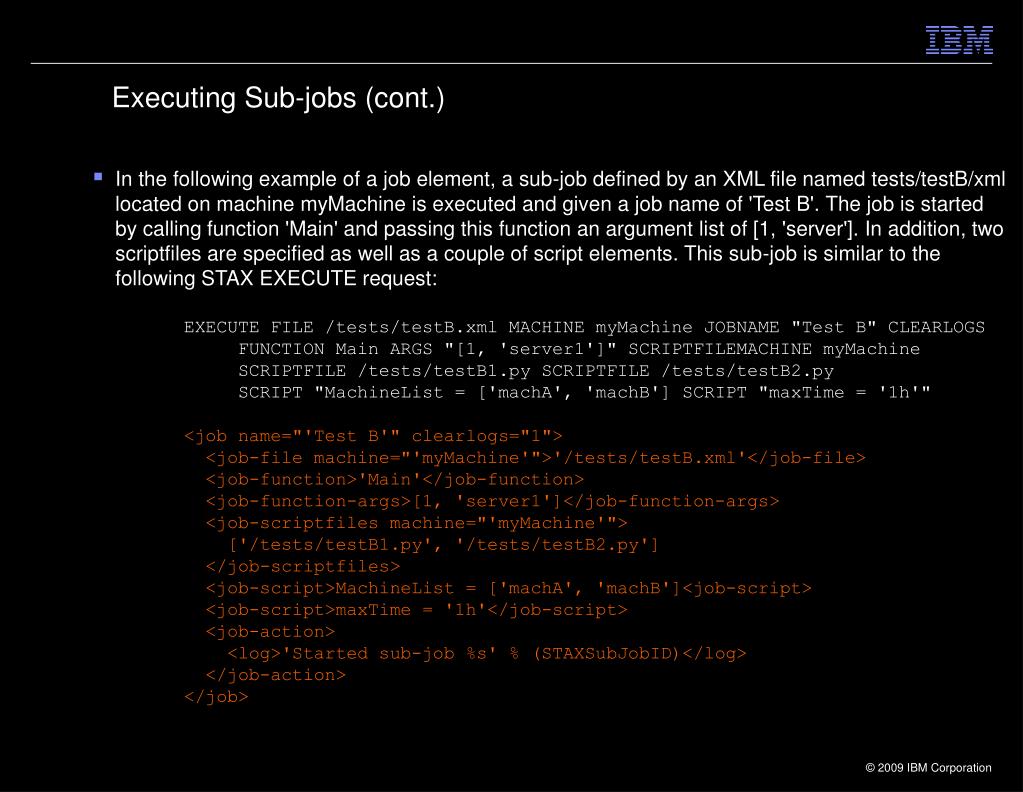Select the Executing Sub-jobs (cont.) title
The width and height of the screenshot is (1023, 792).
click(x=278, y=99)
